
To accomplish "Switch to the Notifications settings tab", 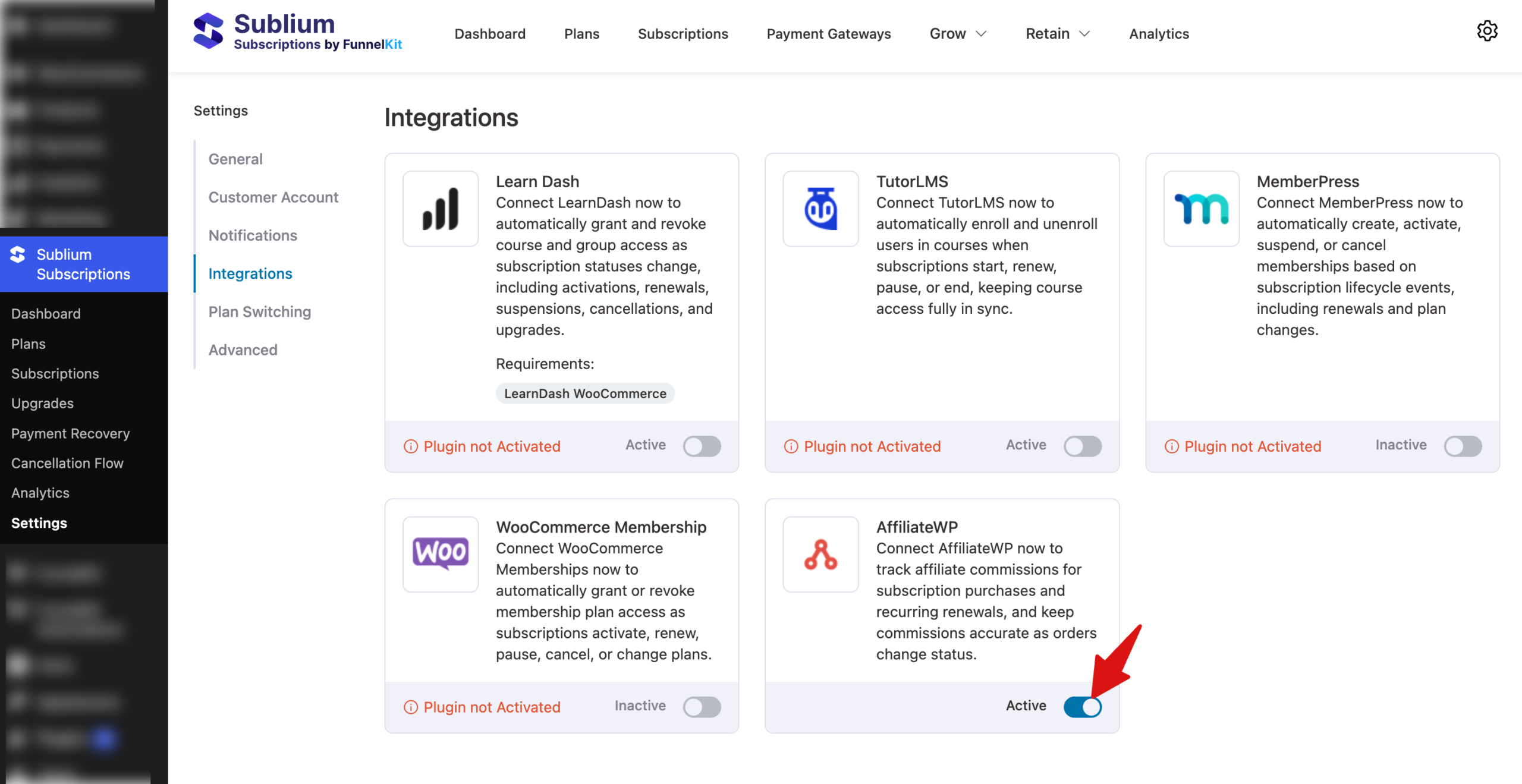I will tap(253, 235).
